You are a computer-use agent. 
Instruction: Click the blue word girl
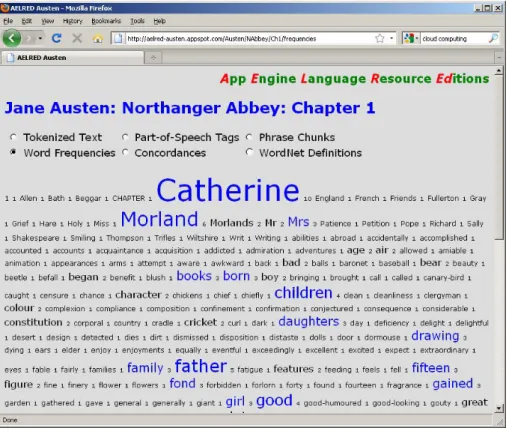[x=235, y=401]
